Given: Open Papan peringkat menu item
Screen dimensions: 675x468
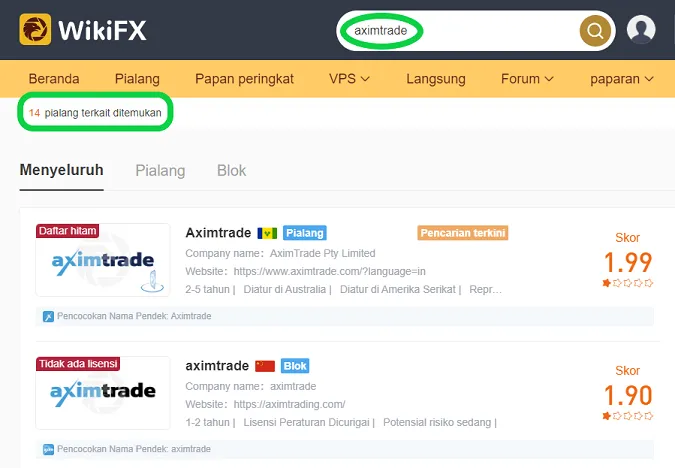Looking at the screenshot, I should [244, 79].
